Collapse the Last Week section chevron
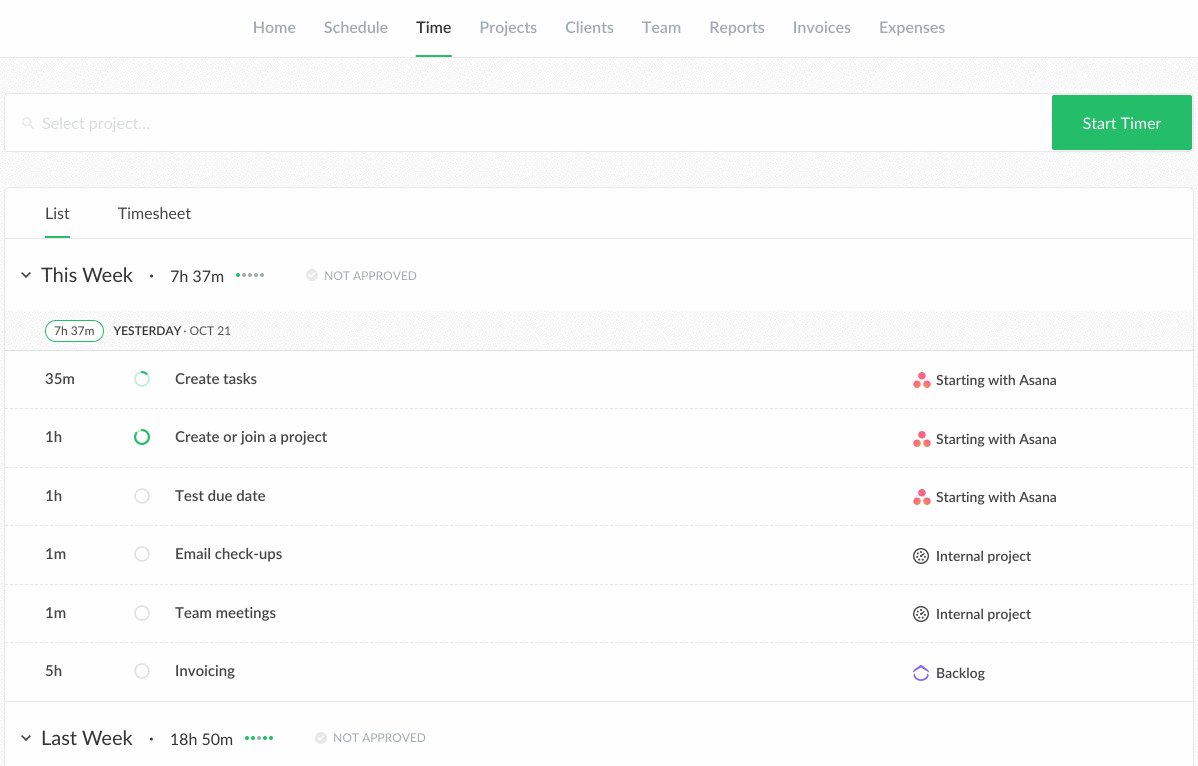 (x=26, y=738)
